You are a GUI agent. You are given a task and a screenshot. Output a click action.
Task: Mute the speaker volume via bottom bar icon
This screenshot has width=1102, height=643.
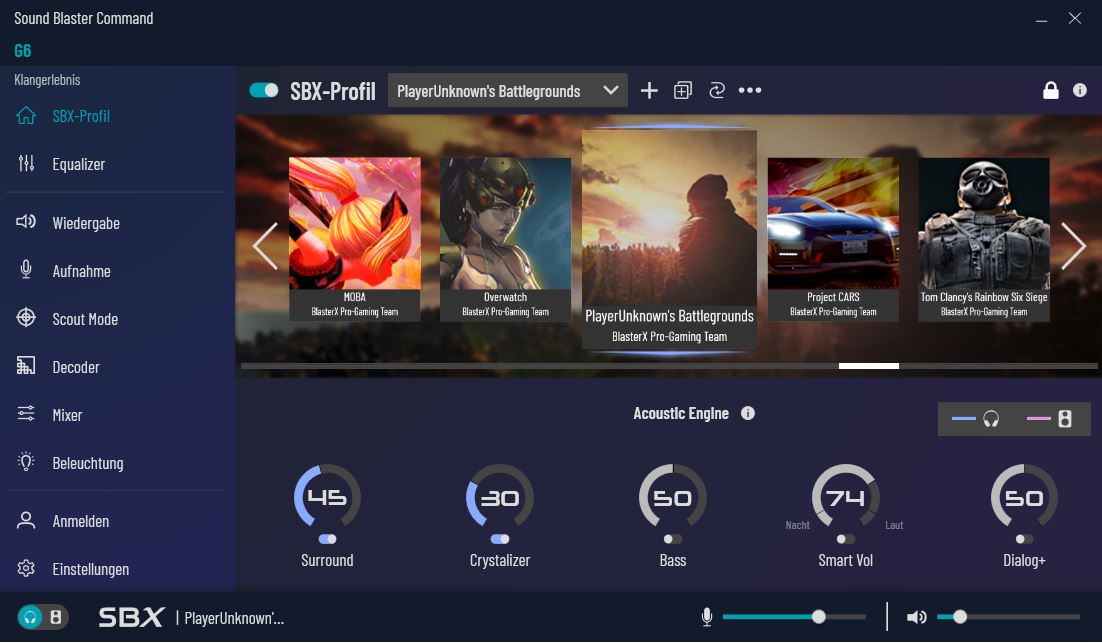click(916, 617)
